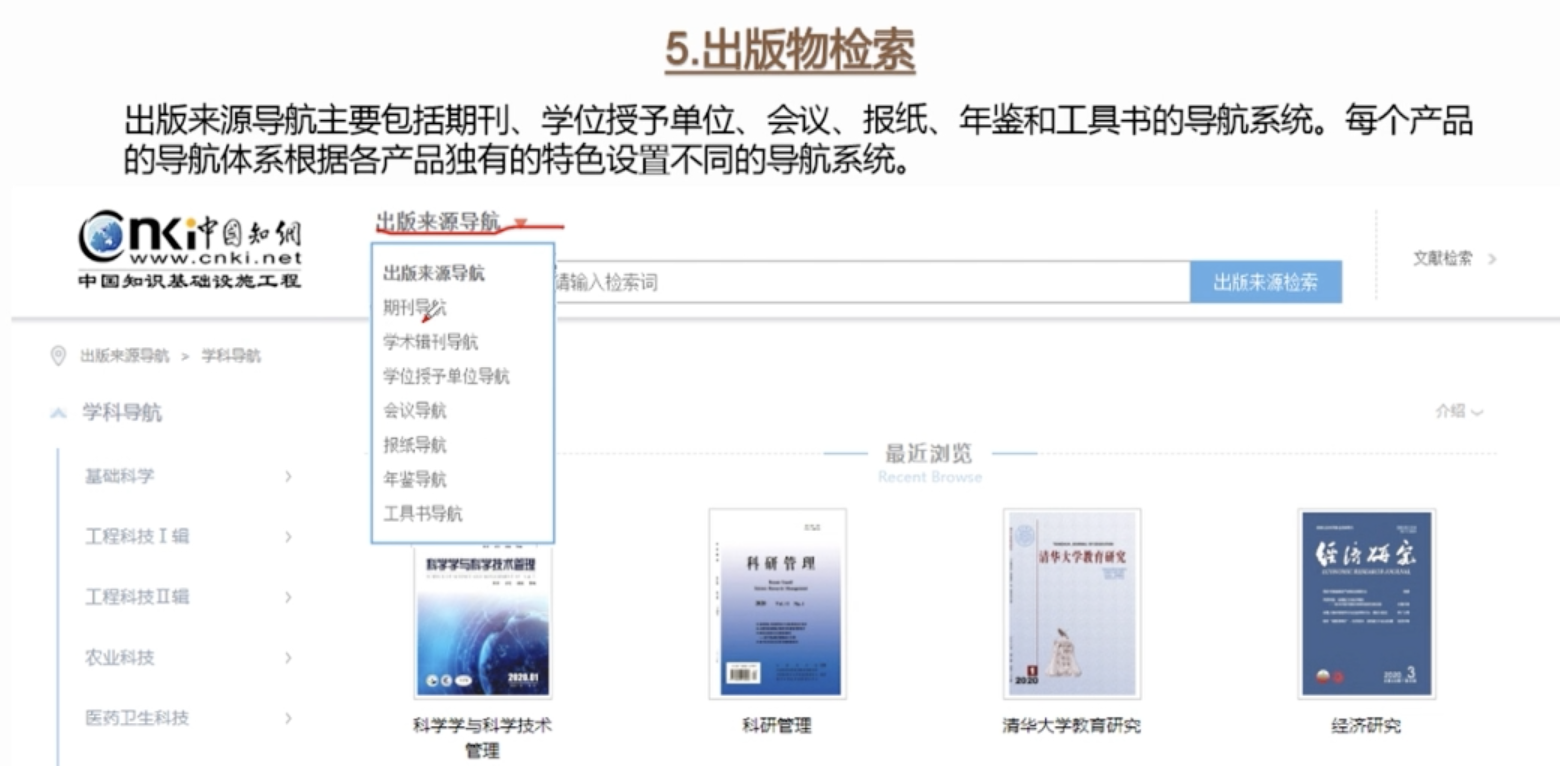Choose 报纸导航 menu item
Screen dimensions: 1560x766
(415, 445)
